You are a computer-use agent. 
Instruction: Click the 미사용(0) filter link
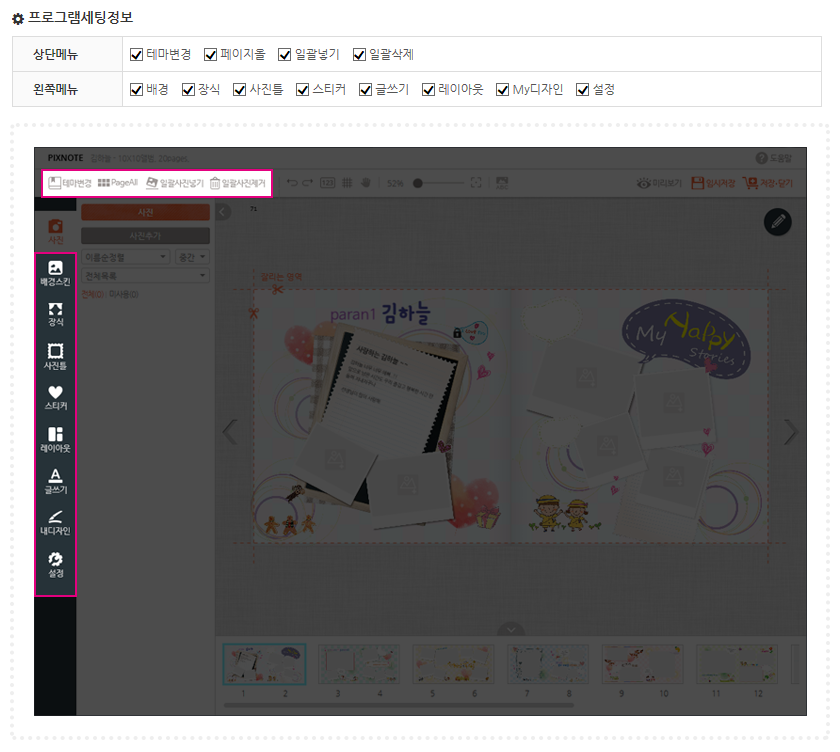[x=124, y=295]
